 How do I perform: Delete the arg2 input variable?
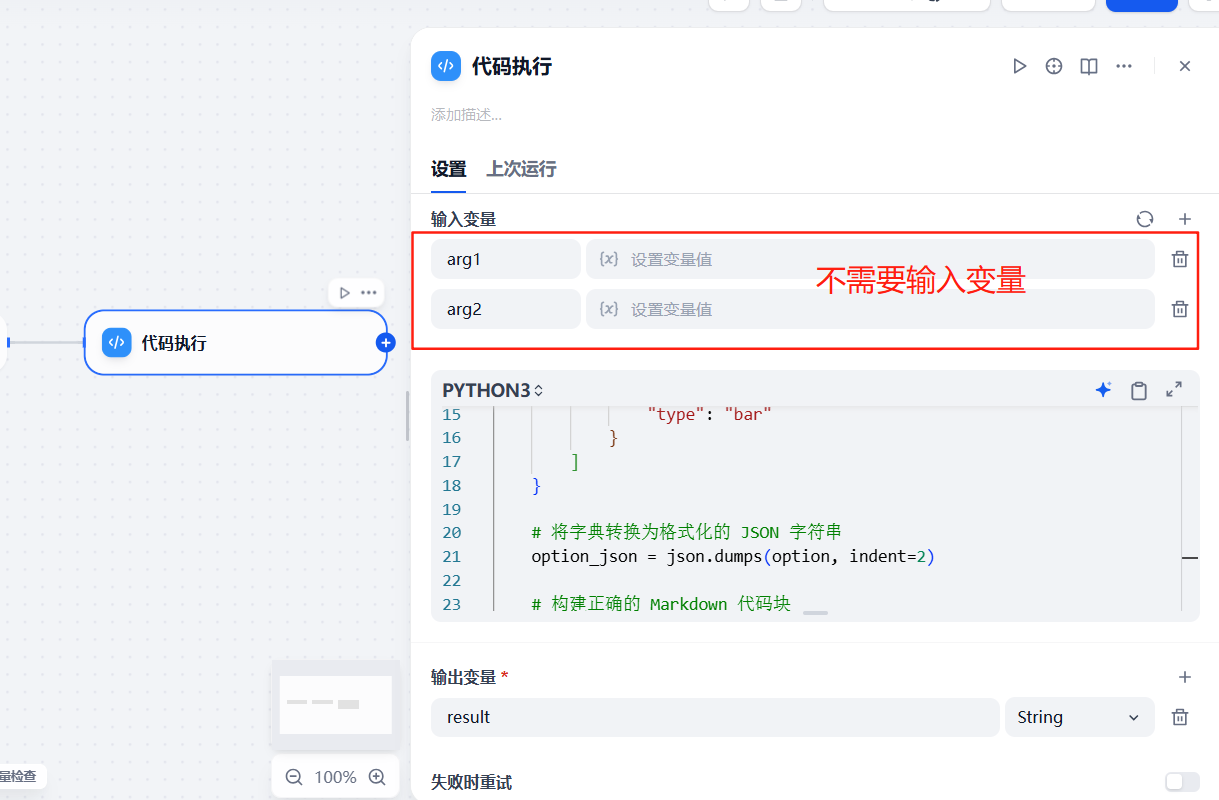[1180, 309]
